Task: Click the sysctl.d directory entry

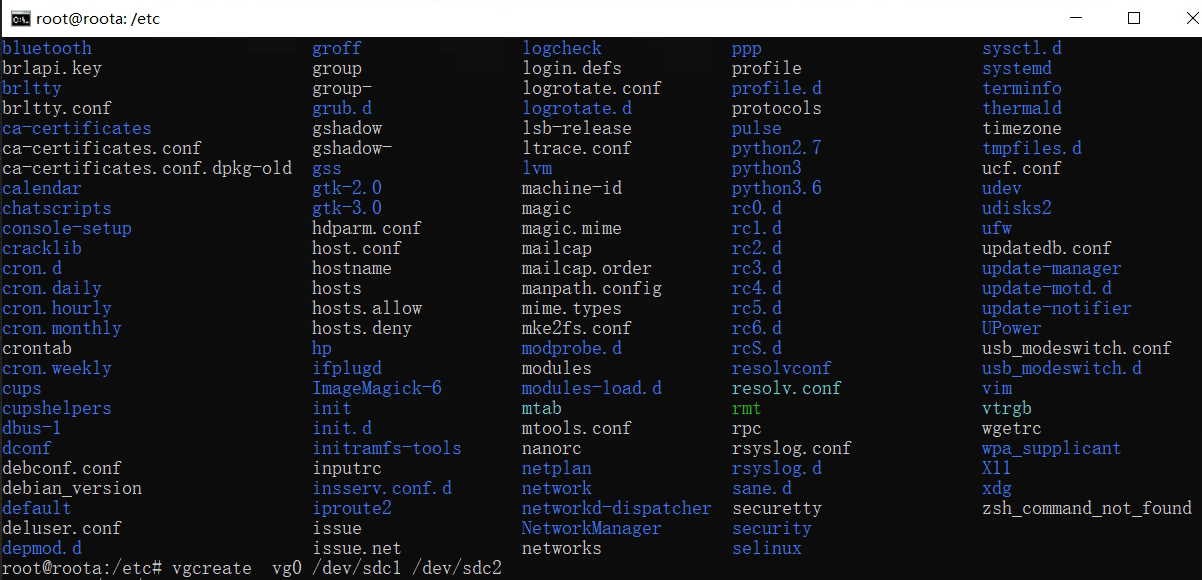Action: click(x=1021, y=48)
